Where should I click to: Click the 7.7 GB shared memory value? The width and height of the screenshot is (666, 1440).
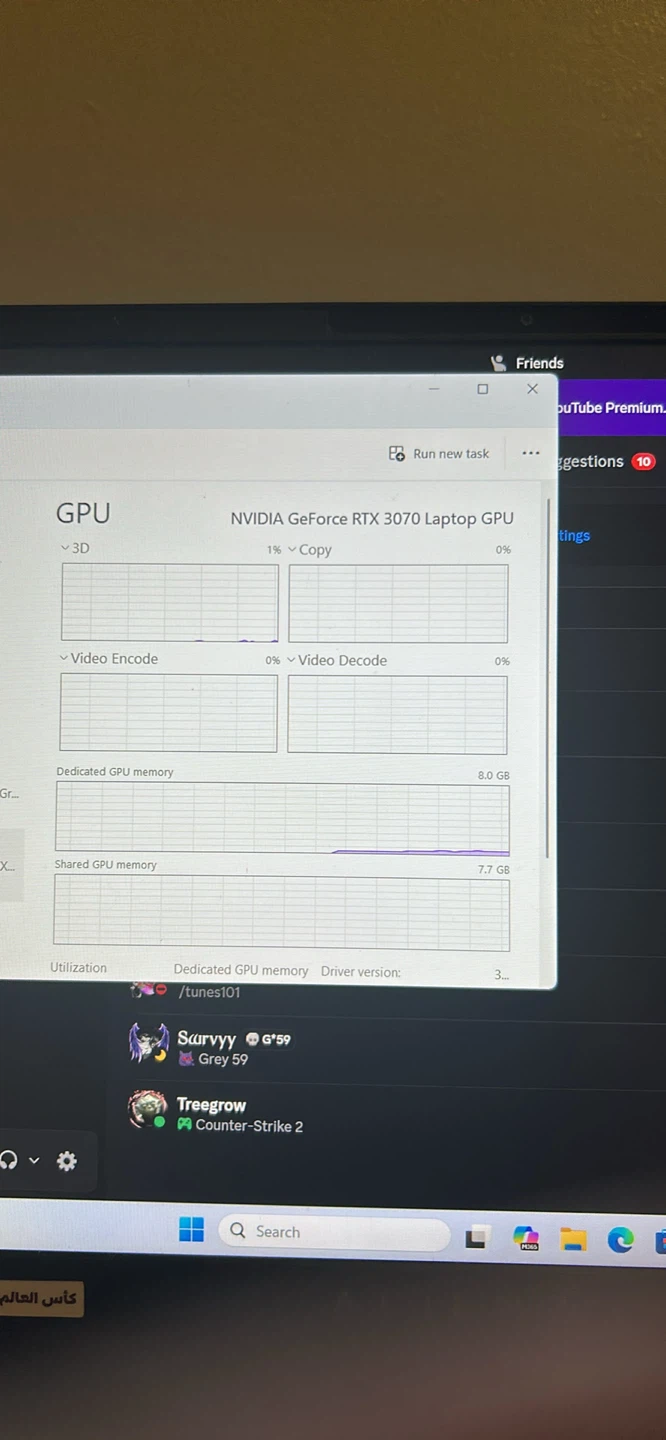[x=493, y=870]
